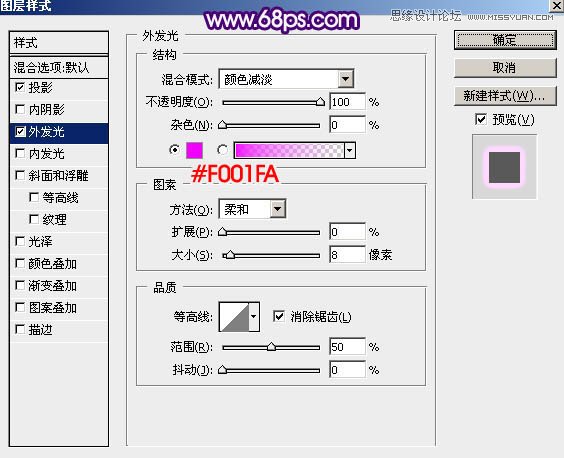Click the contour curve thumbnail
This screenshot has width=564, height=458.
point(234,317)
